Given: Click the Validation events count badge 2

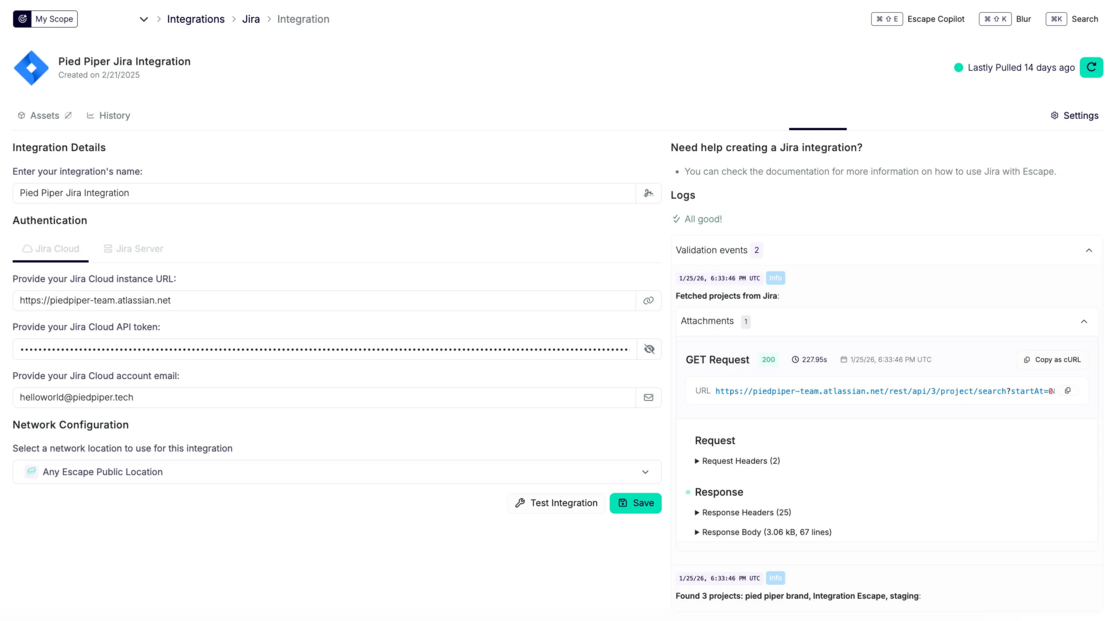Looking at the screenshot, I should click(756, 250).
